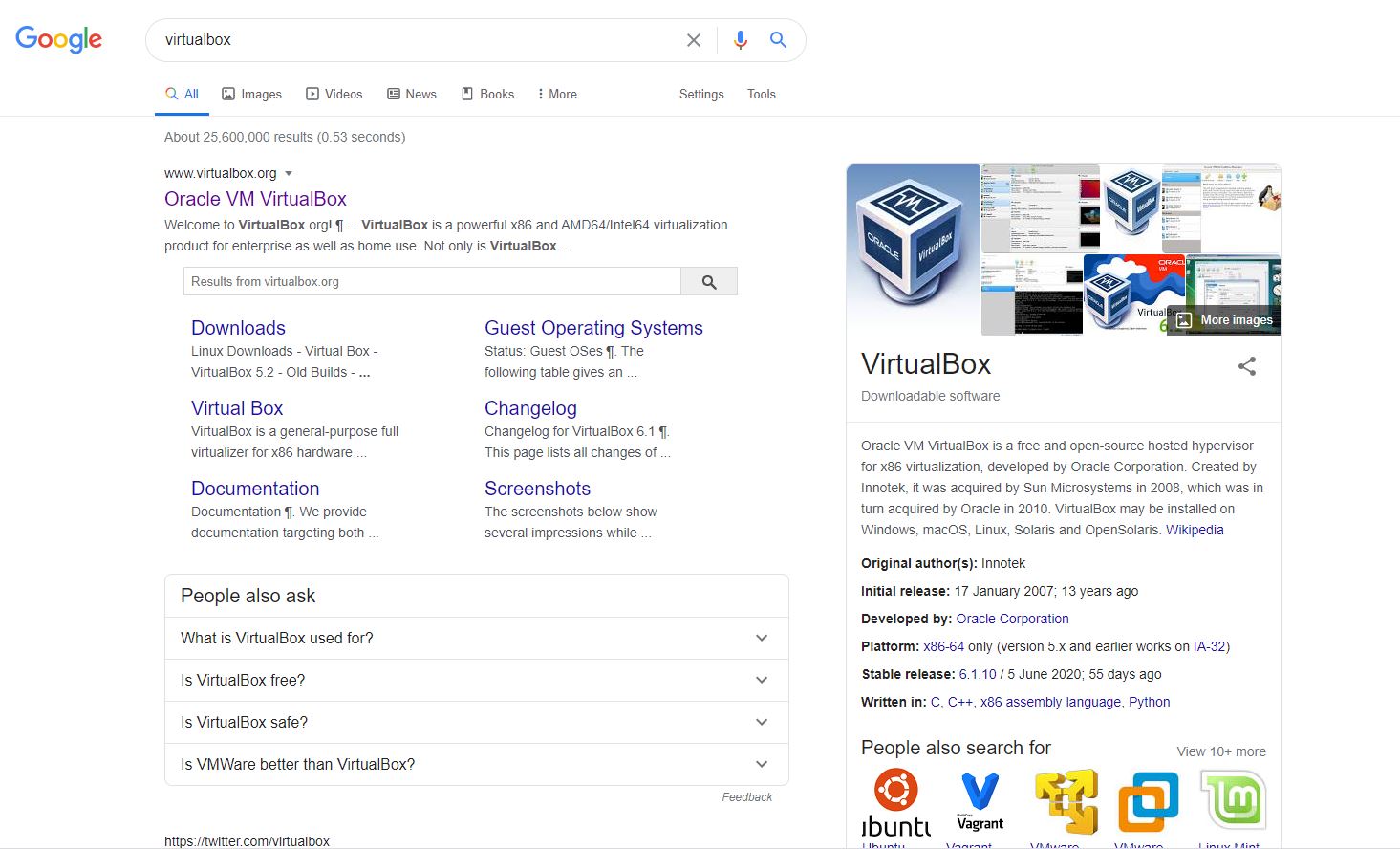The height and width of the screenshot is (849, 1400).
Task: Select the All results tab
Action: [x=182, y=94]
